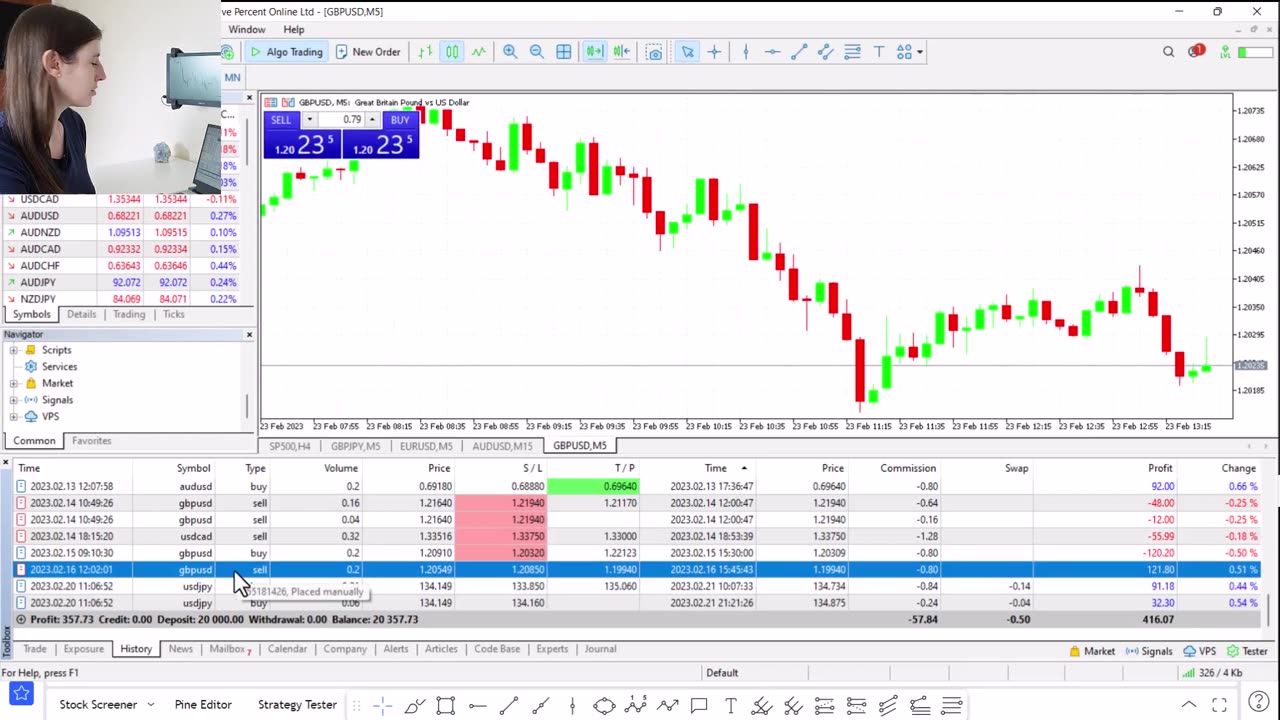Select the MN timeframe button

232,77
